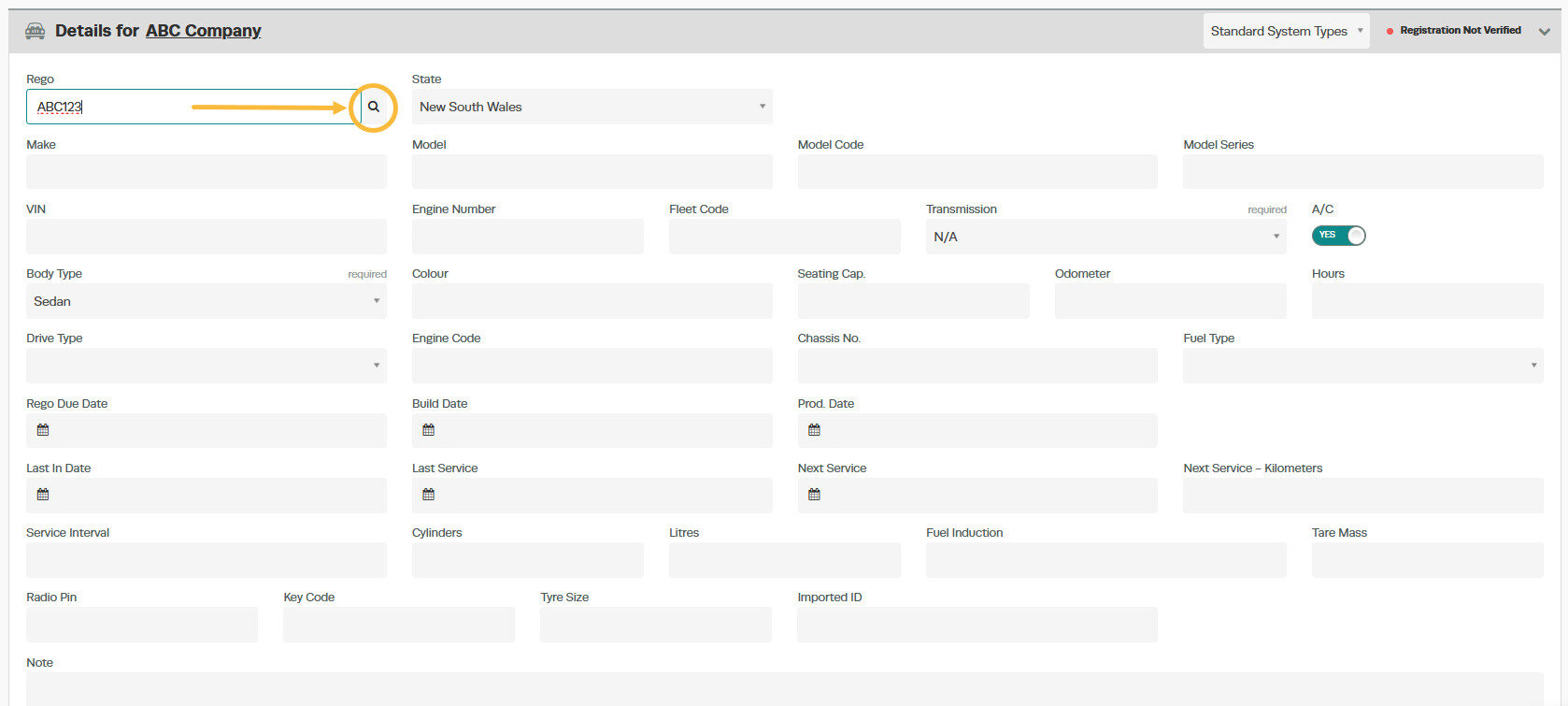This screenshot has width=1568, height=706.
Task: Click the VIN input field
Action: pyautogui.click(x=207, y=237)
